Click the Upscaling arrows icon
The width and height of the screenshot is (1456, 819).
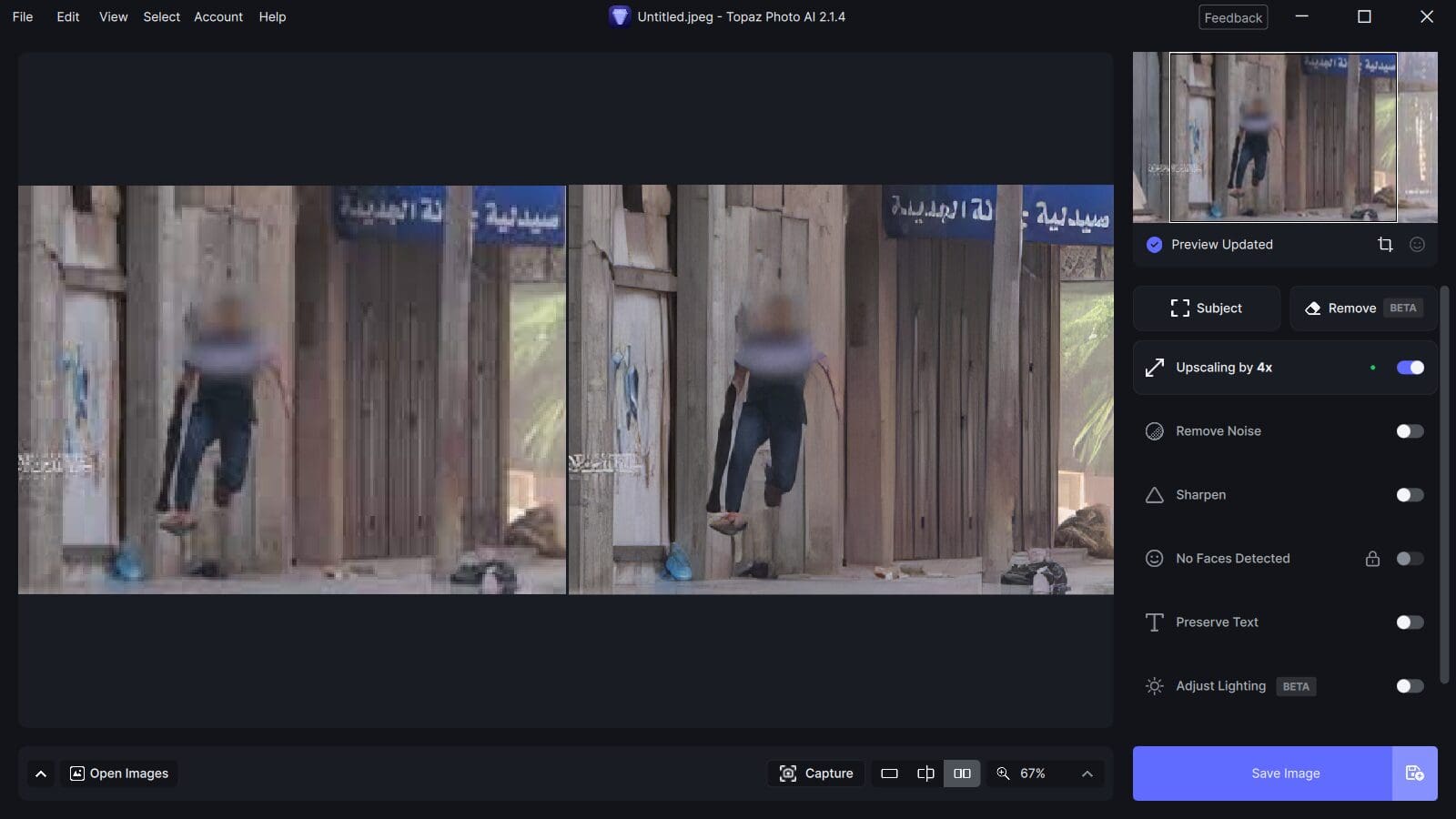coord(1154,368)
